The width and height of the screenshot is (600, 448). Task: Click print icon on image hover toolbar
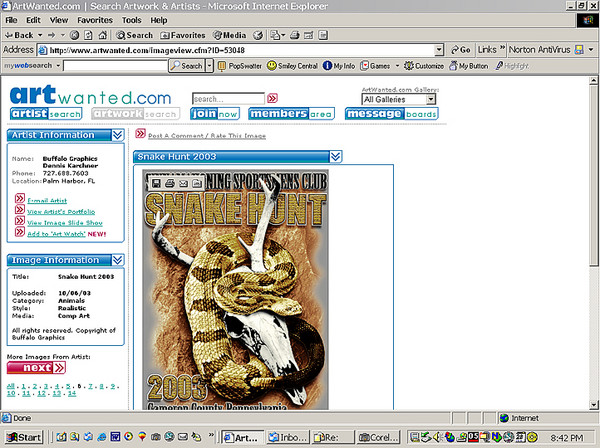(170, 184)
